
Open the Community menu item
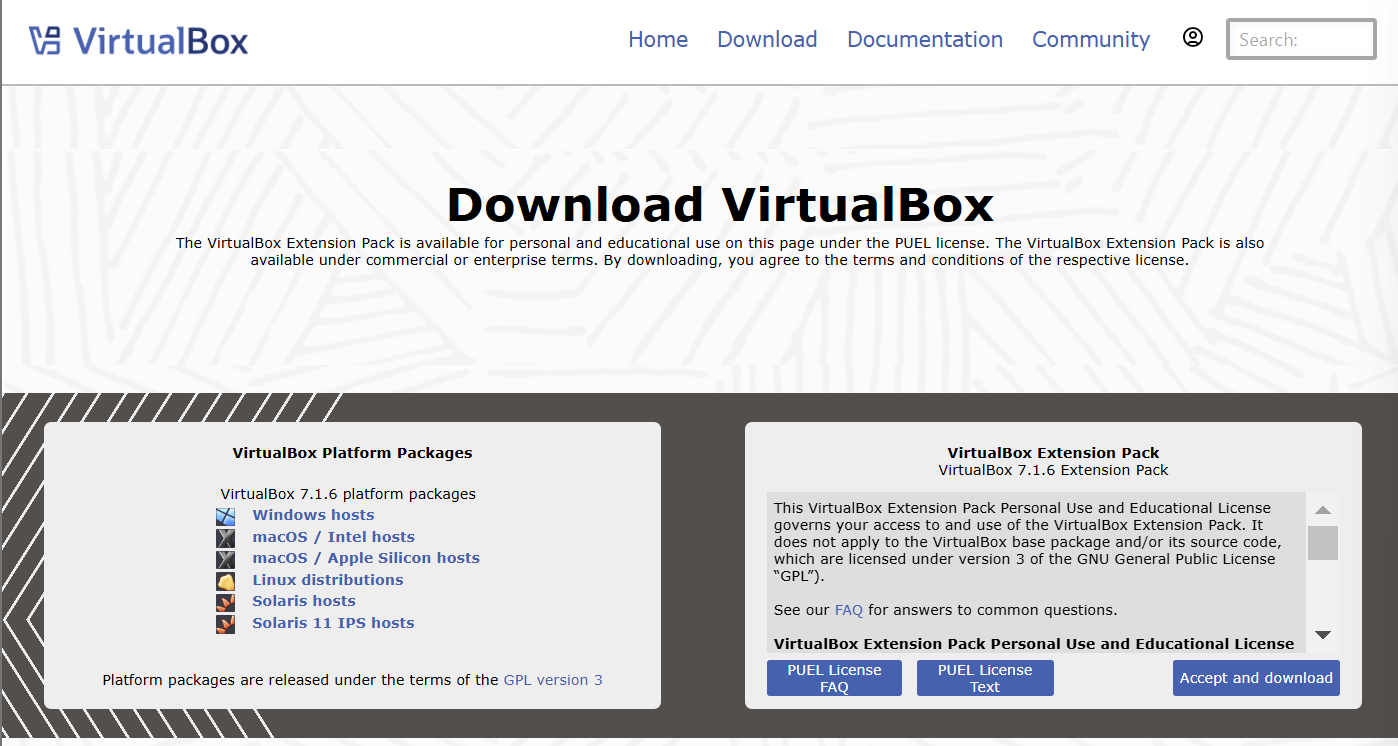pyautogui.click(x=1091, y=39)
